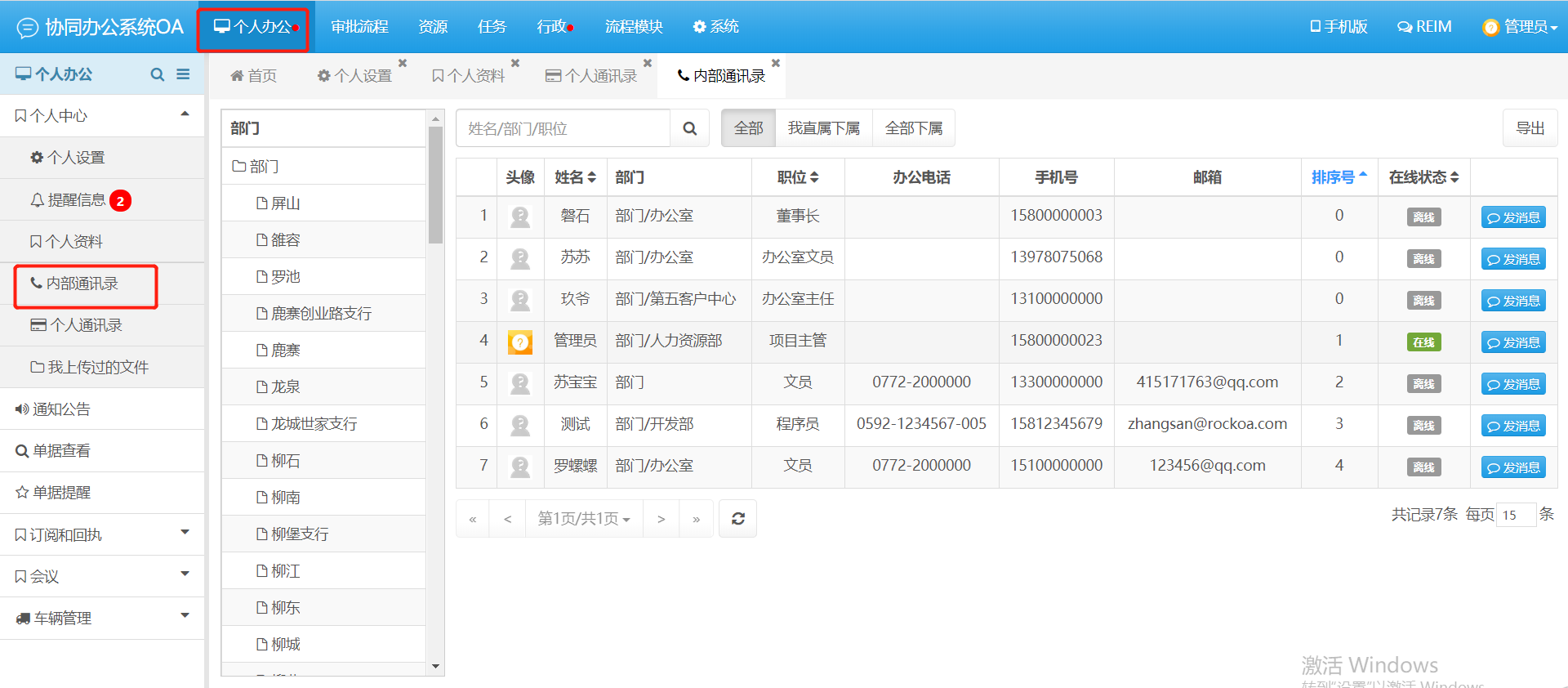Go to the last page with » button
This screenshot has height=688, width=1568.
(x=697, y=519)
